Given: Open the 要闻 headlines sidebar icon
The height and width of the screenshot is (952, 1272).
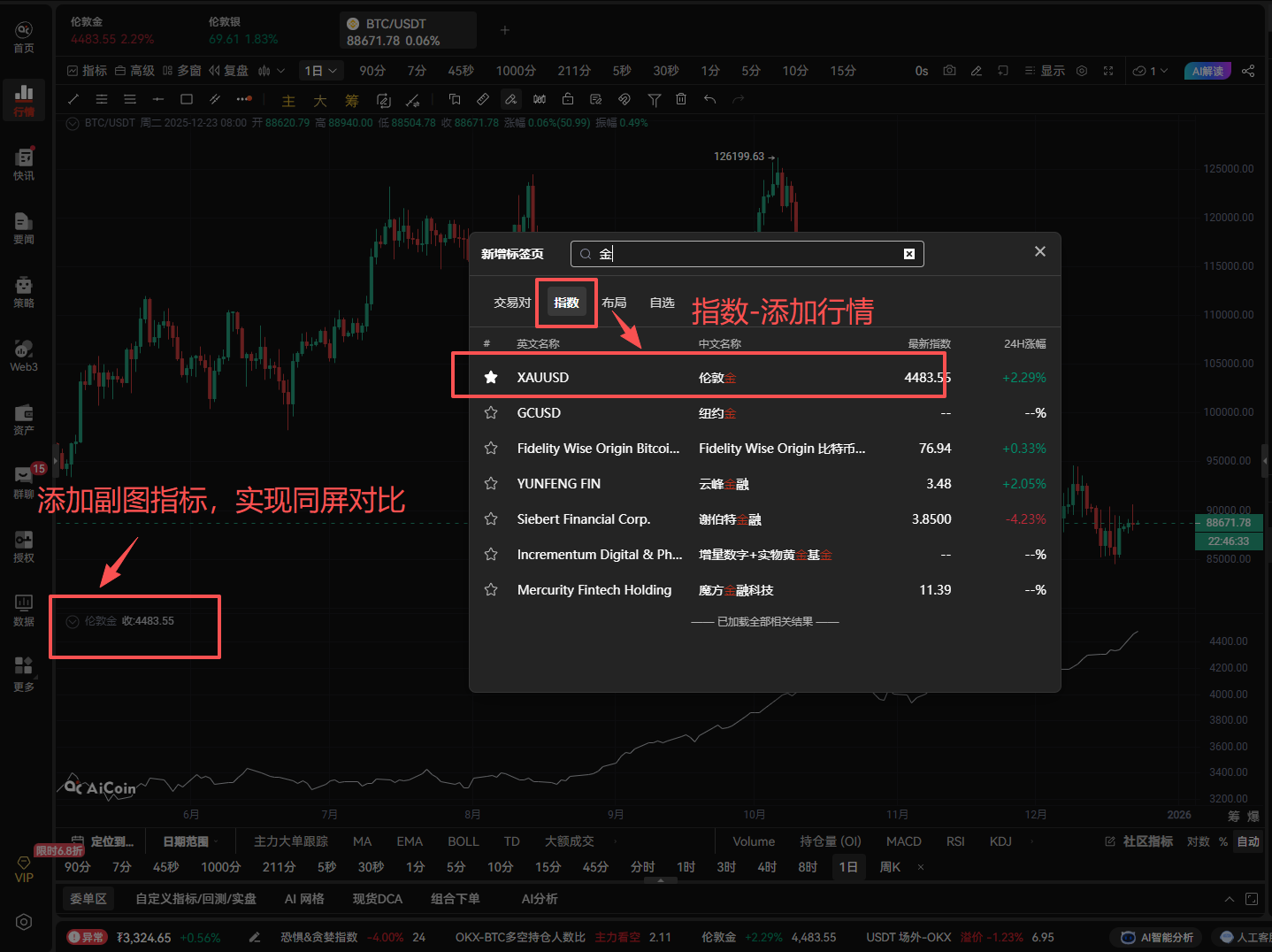Looking at the screenshot, I should (x=24, y=228).
